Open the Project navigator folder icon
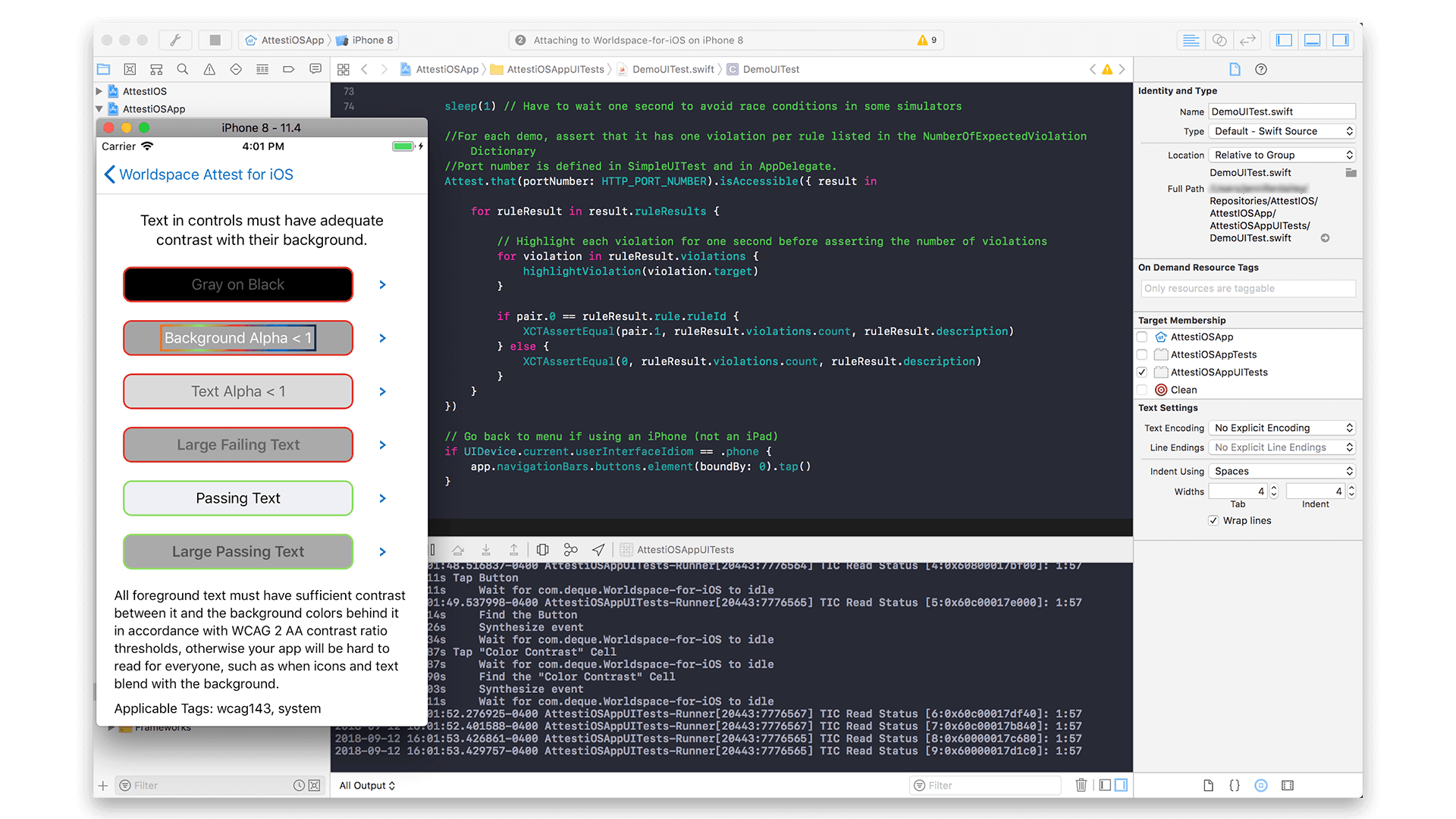This screenshot has height=819, width=1456. click(104, 69)
